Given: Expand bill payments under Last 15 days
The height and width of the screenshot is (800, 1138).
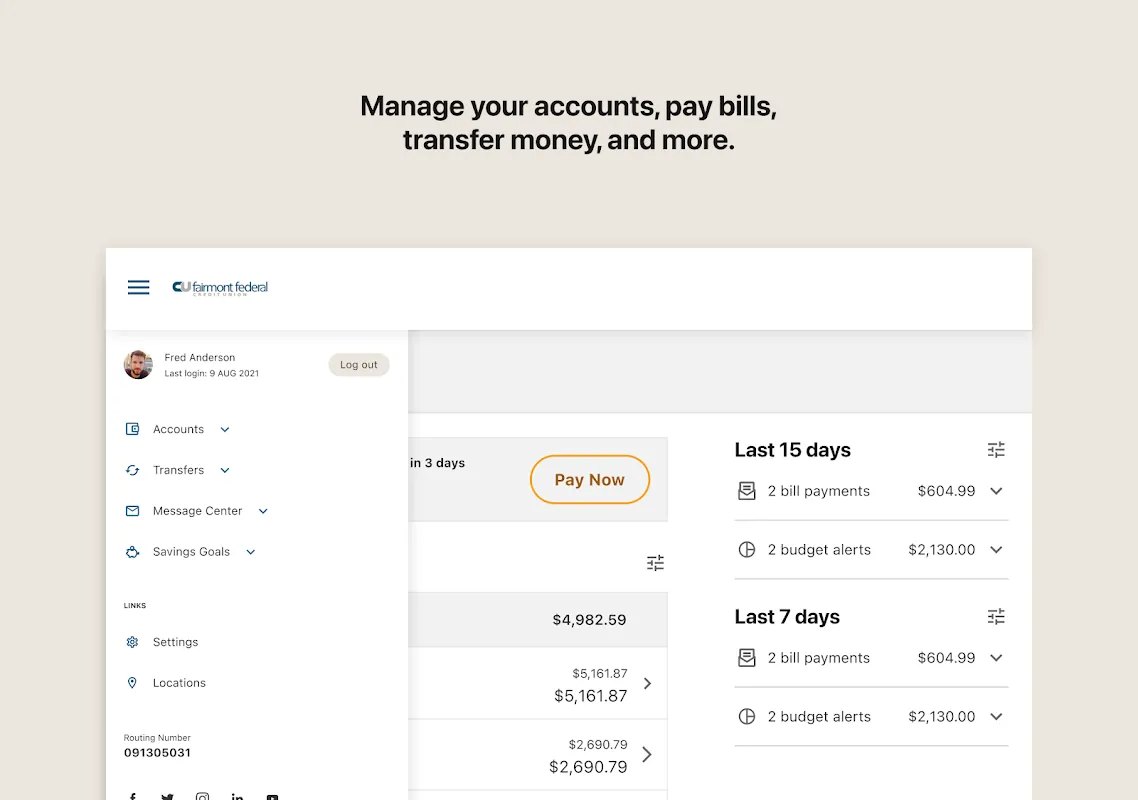Looking at the screenshot, I should coord(996,491).
